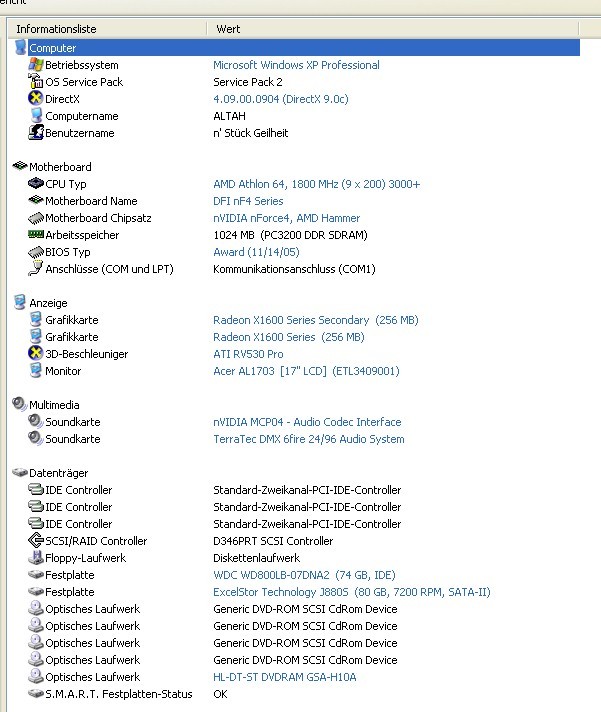601x712 pixels.
Task: Click the value 'Kommunikationsanschluss (COM1)'
Action: tap(294, 269)
